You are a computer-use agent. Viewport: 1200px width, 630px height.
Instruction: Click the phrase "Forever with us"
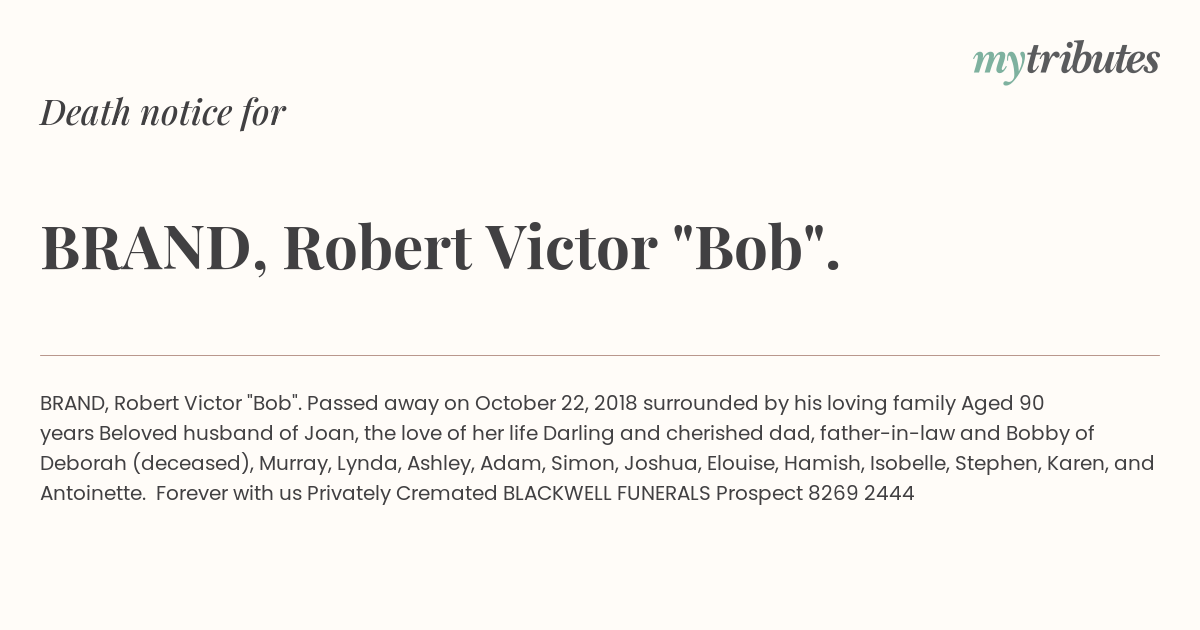tap(229, 494)
